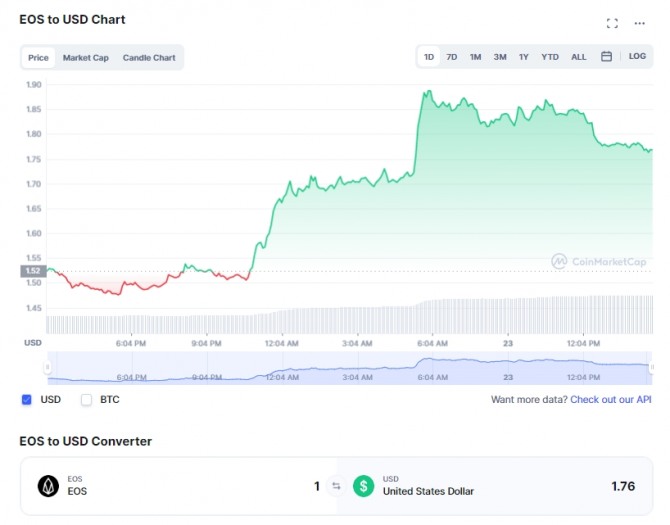Click the swap currencies arrows icon
670x525 pixels.
(x=336, y=487)
